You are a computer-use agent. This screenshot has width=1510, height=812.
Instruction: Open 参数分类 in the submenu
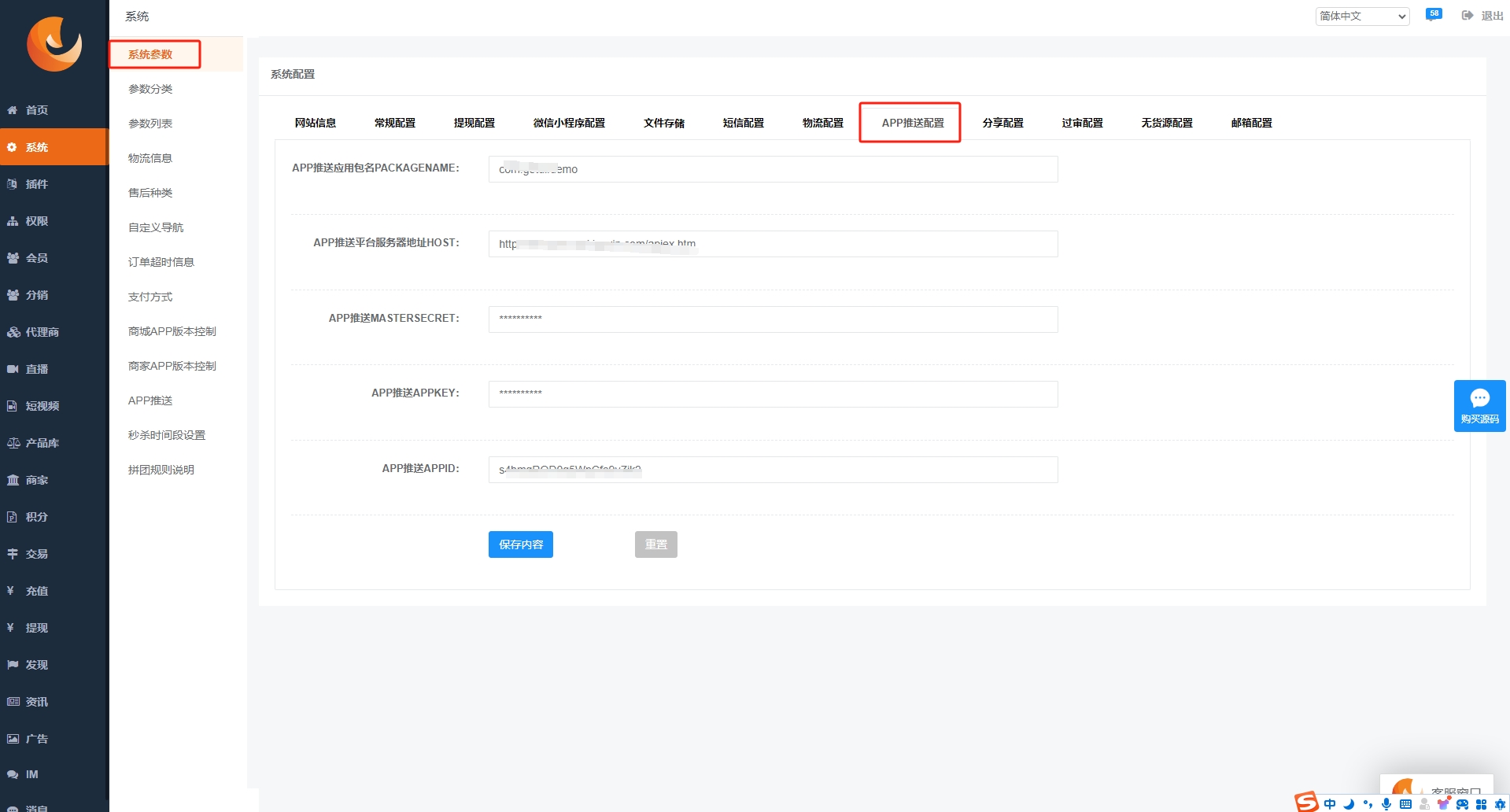click(150, 89)
